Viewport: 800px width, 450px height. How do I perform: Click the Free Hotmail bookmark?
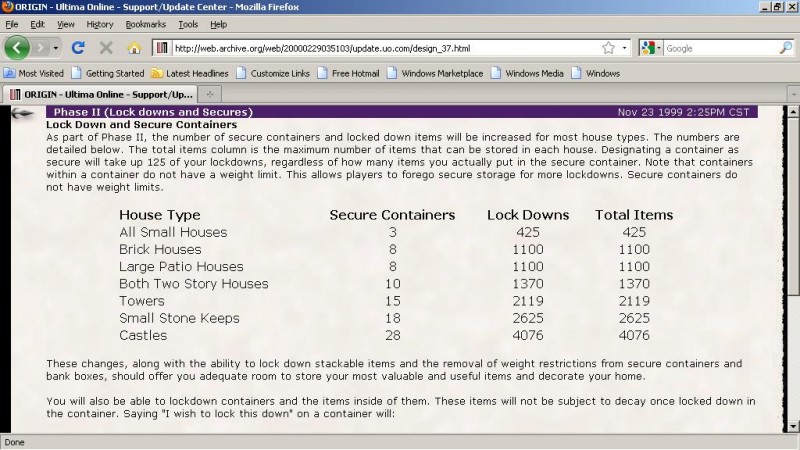tap(348, 73)
